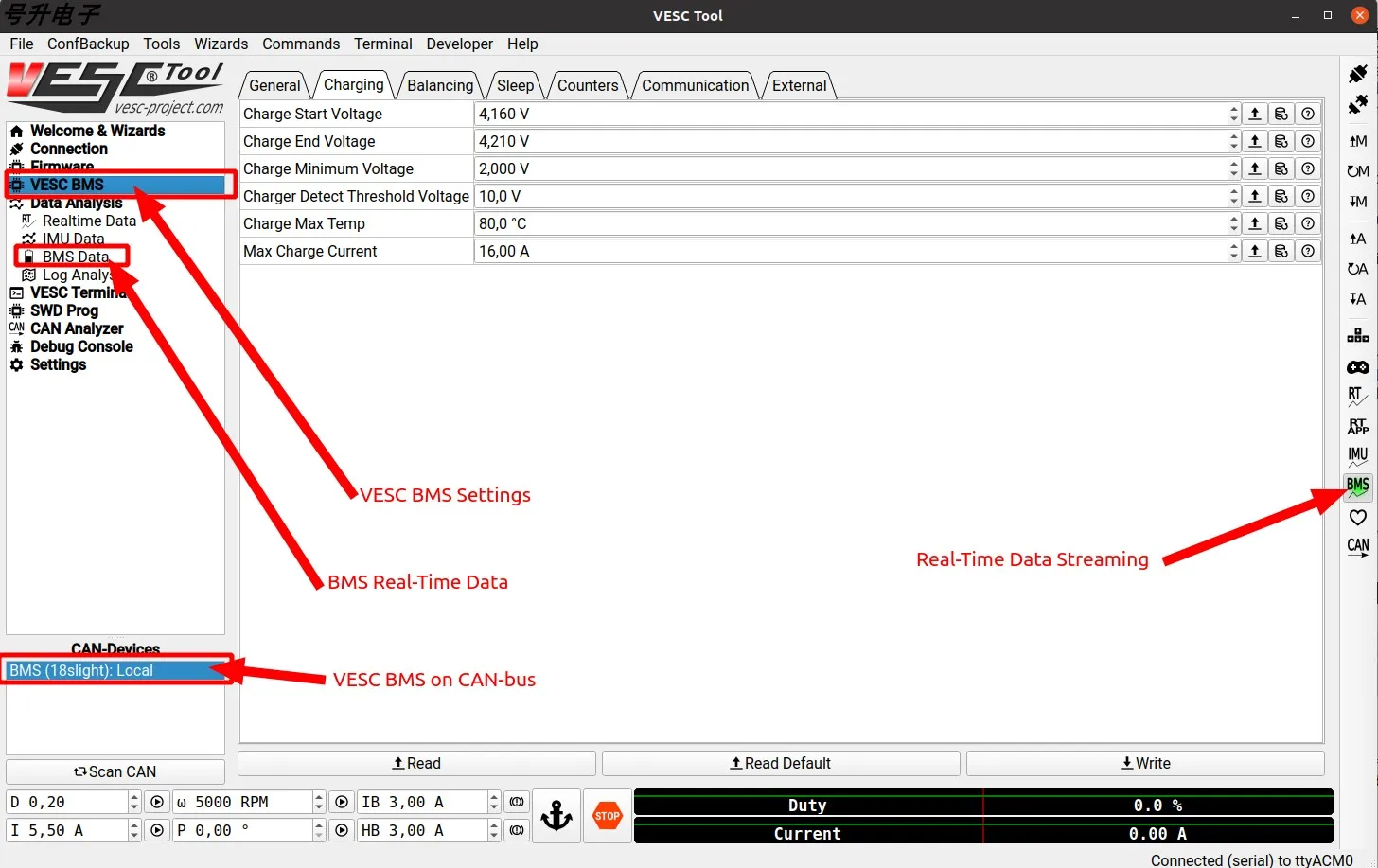Hit the red STOP icon
This screenshot has height=868, width=1378.
[x=608, y=816]
